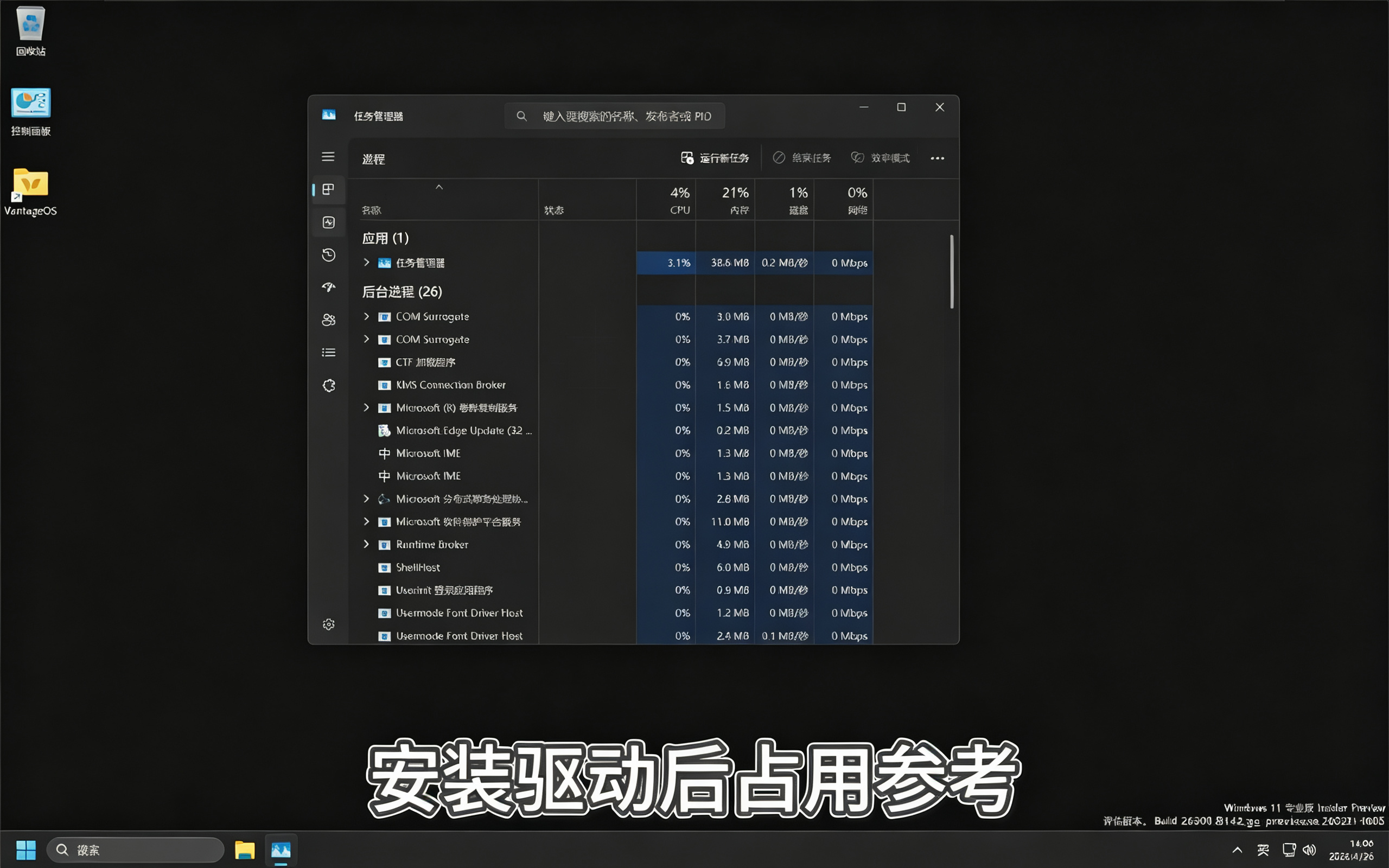The height and width of the screenshot is (868, 1389).
Task: Select the 后台进程 (26) group header
Action: 402,292
